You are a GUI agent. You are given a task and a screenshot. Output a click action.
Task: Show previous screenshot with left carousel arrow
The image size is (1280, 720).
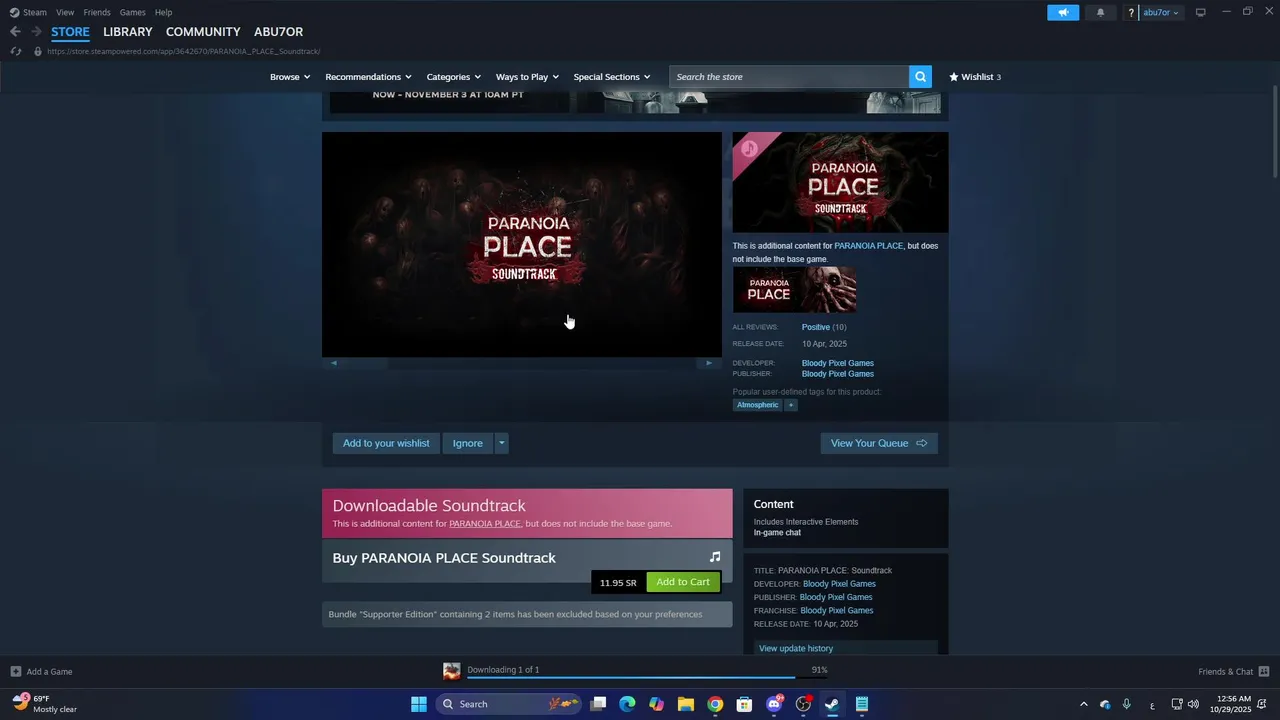[x=333, y=363]
